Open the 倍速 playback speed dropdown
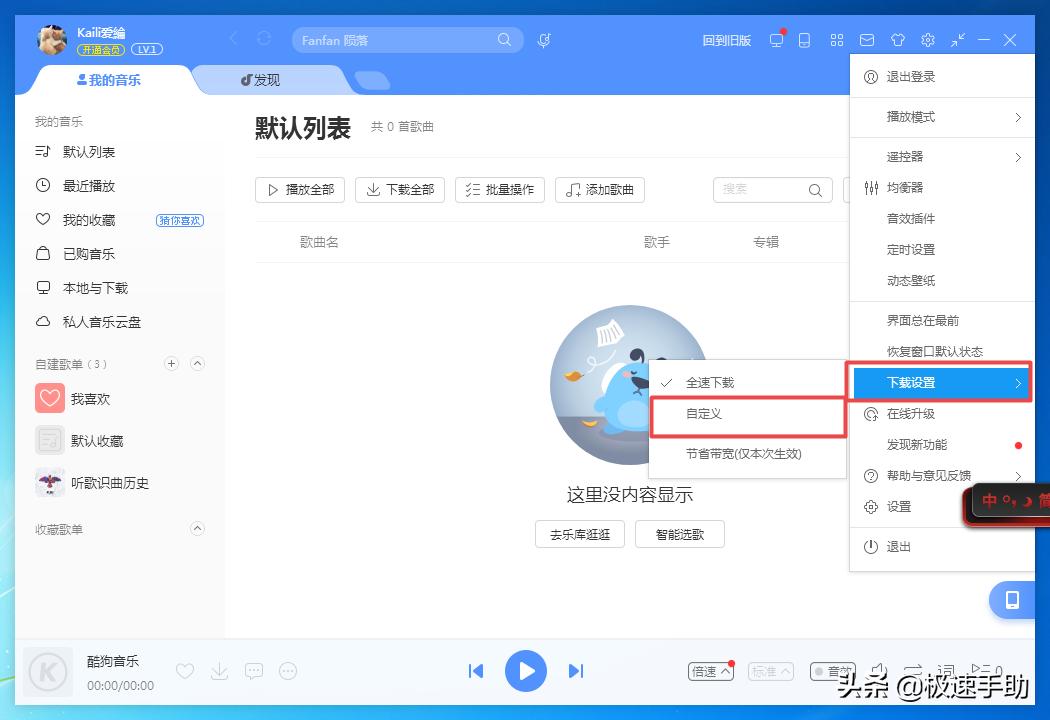 710,671
